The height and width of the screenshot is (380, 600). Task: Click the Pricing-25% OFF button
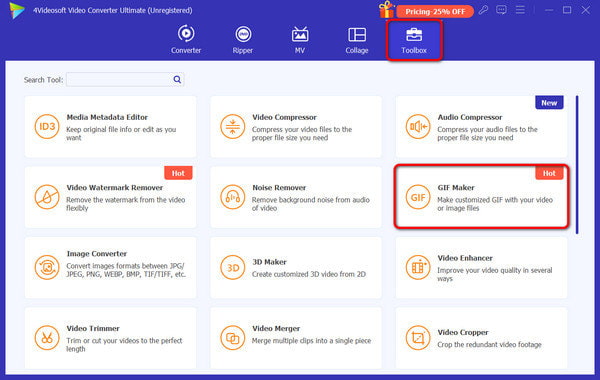[435, 11]
